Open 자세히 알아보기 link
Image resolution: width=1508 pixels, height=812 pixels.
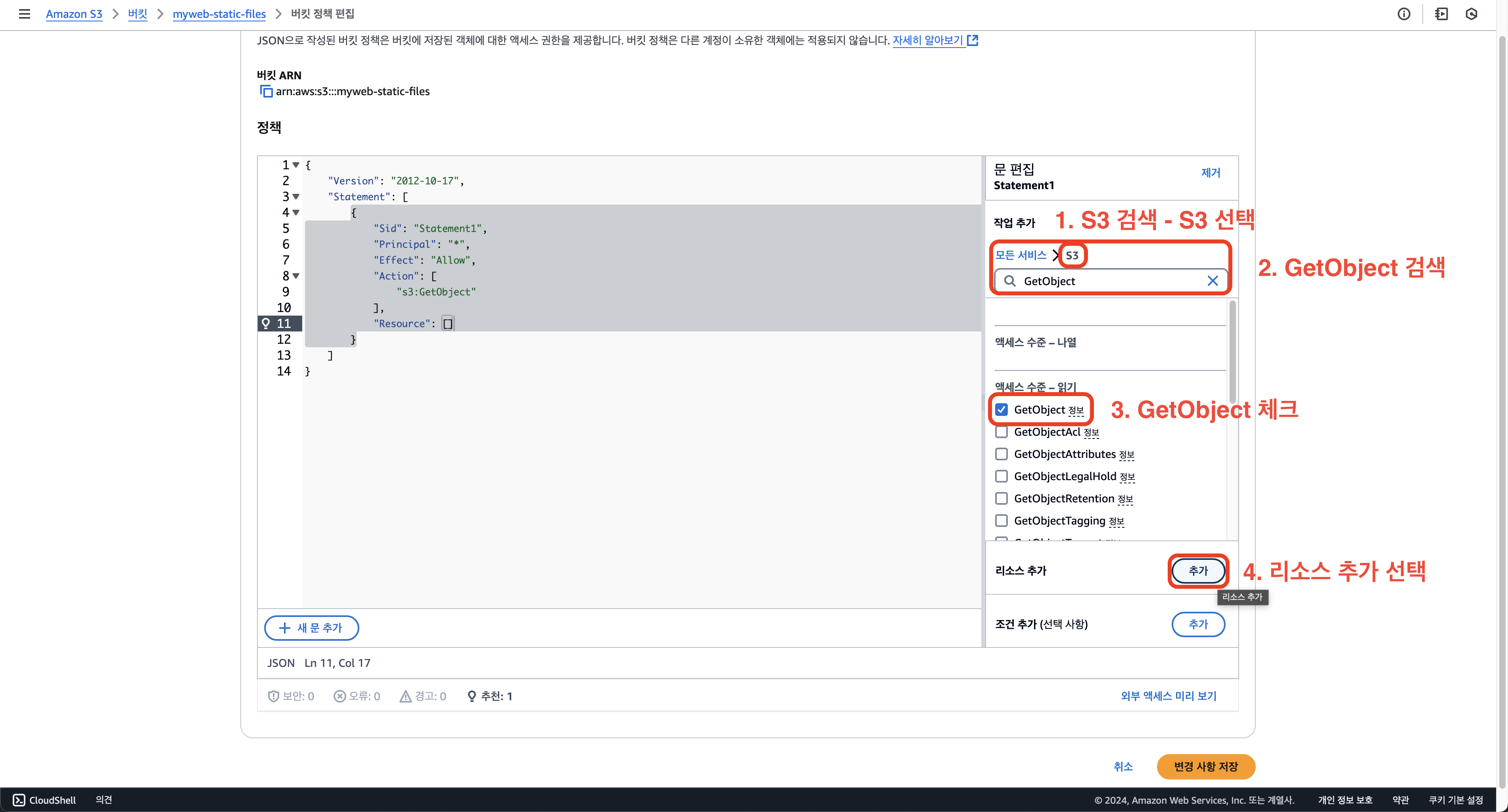coord(928,40)
